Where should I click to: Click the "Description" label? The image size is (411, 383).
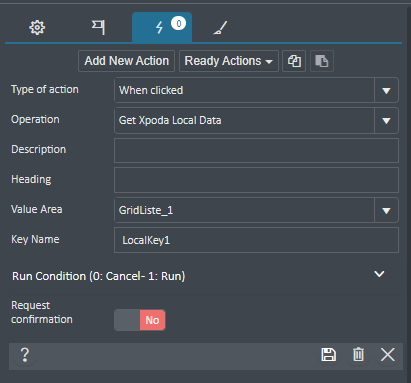pyautogui.click(x=39, y=149)
